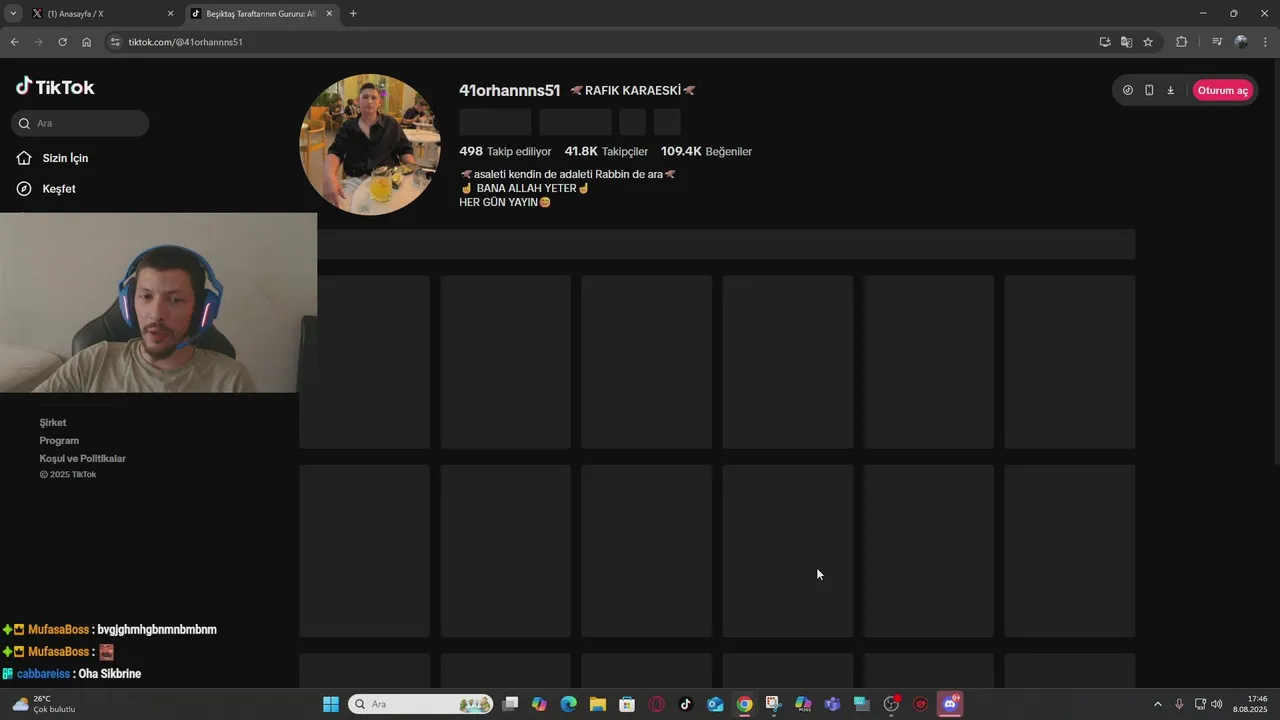1280x720 pixels.
Task: Open Outlook from the taskbar
Action: [x=715, y=704]
